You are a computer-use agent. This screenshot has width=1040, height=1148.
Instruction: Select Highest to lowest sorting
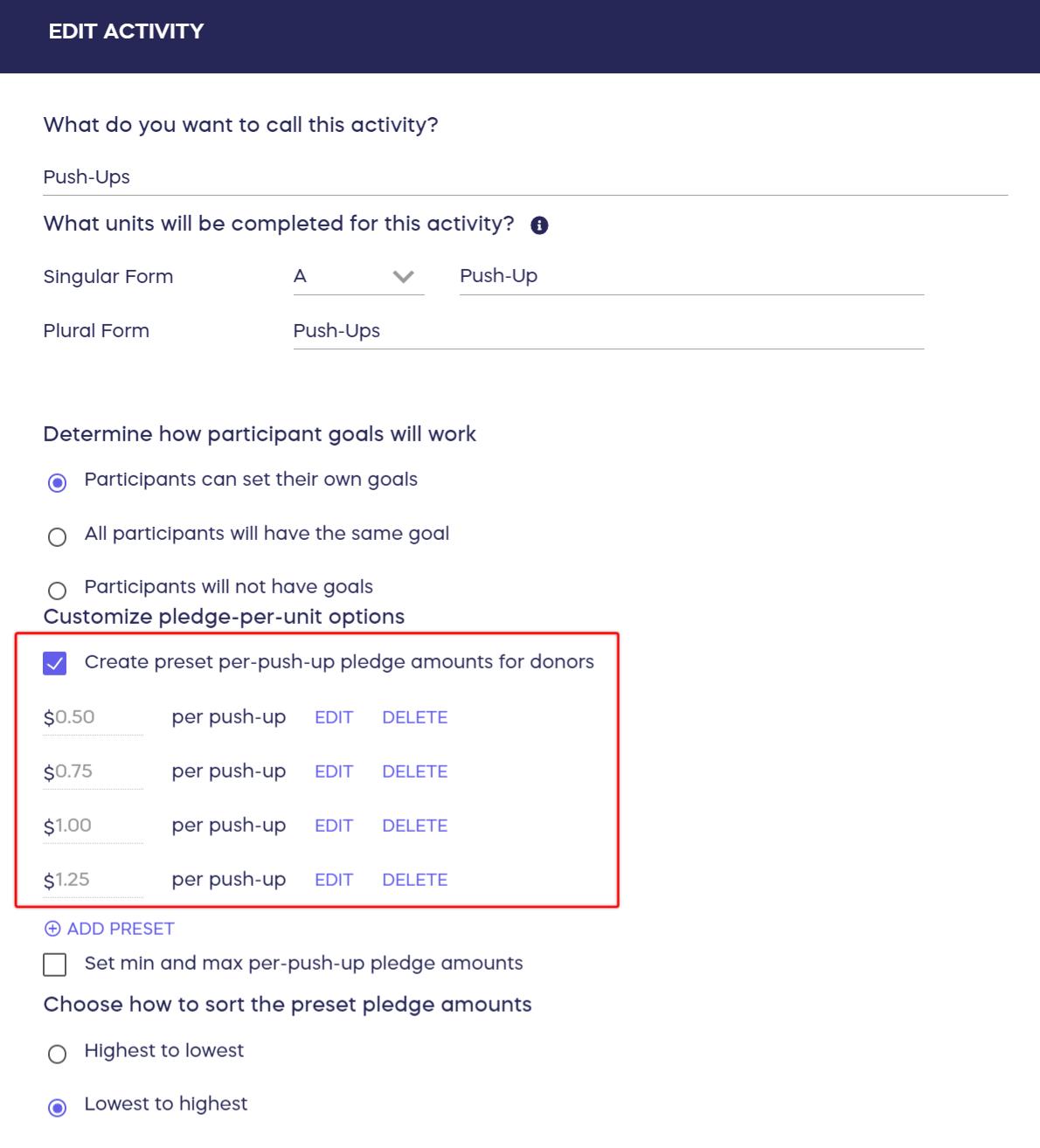click(x=58, y=1055)
